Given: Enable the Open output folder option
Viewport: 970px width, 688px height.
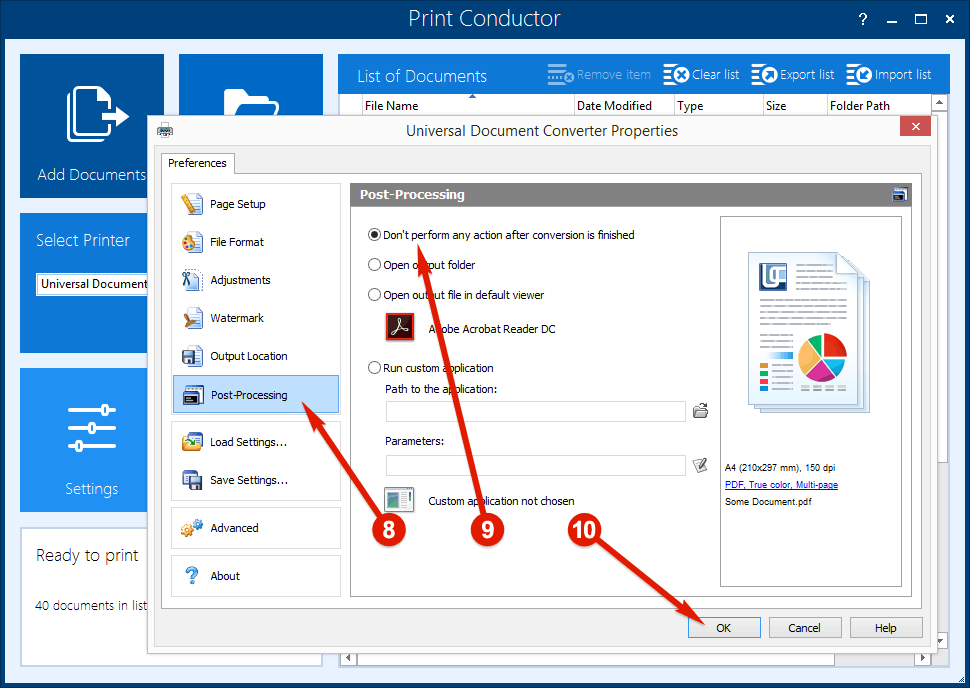Looking at the screenshot, I should click(x=373, y=265).
